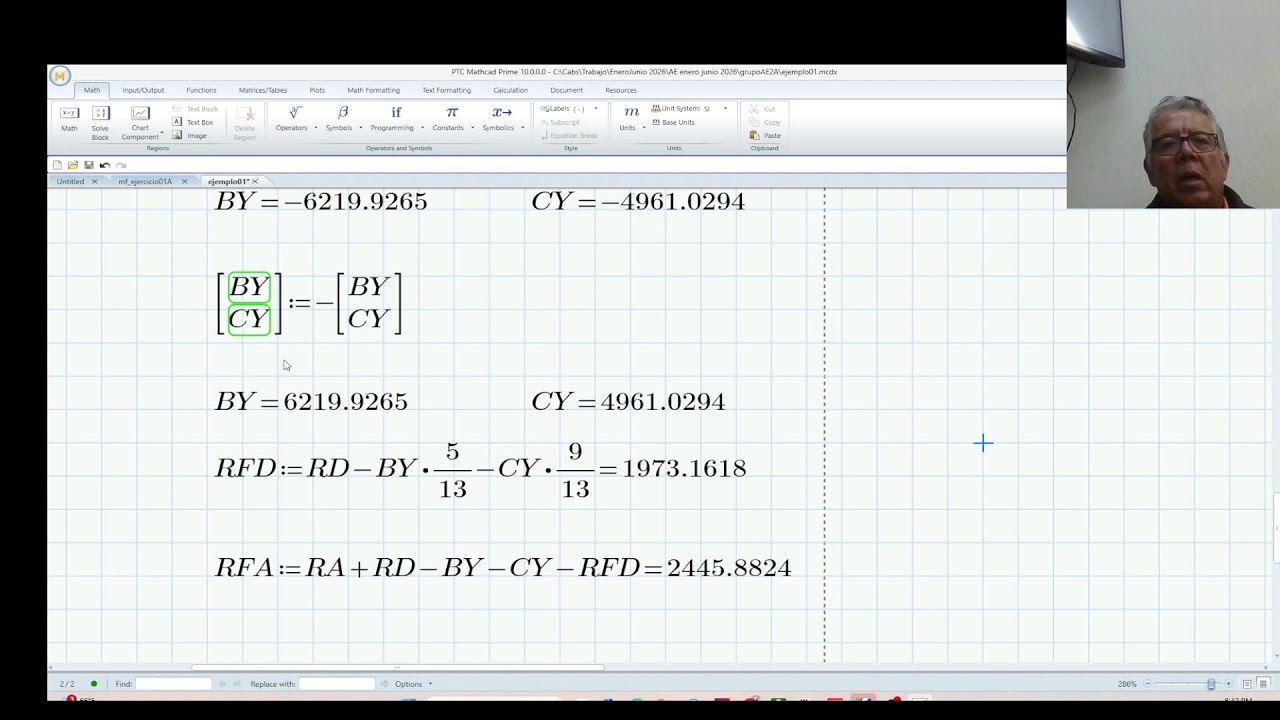Expand the Symbols dropdown arrow
Viewport: 1280px width, 720px height.
[x=361, y=128]
